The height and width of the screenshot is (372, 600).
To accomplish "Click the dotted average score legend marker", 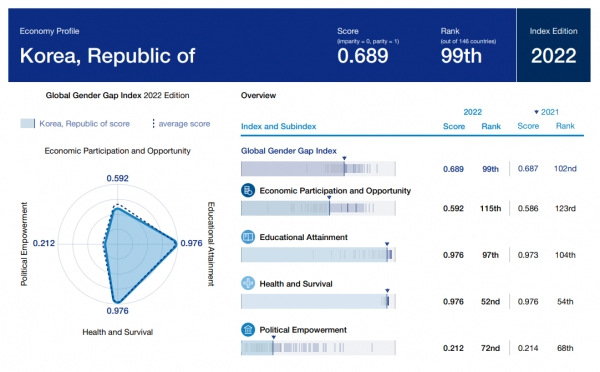I will [x=153, y=123].
